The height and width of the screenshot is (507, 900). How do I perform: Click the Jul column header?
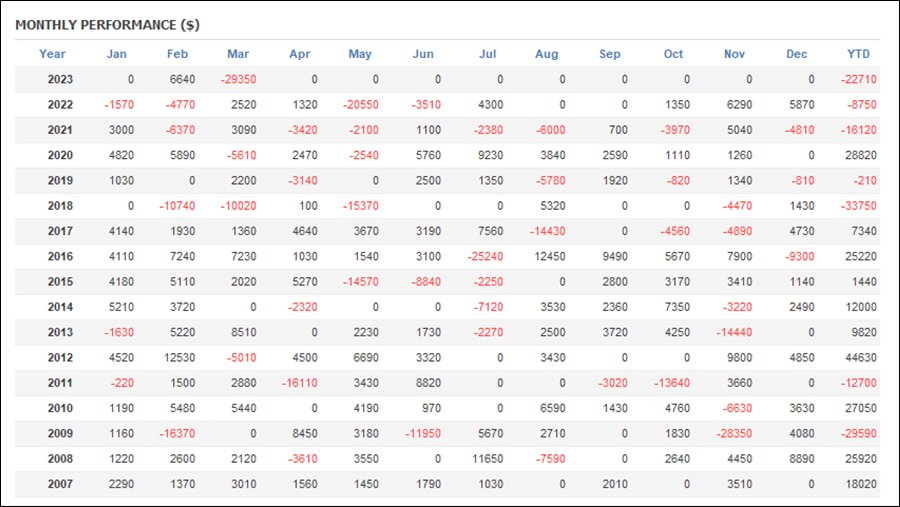(487, 54)
